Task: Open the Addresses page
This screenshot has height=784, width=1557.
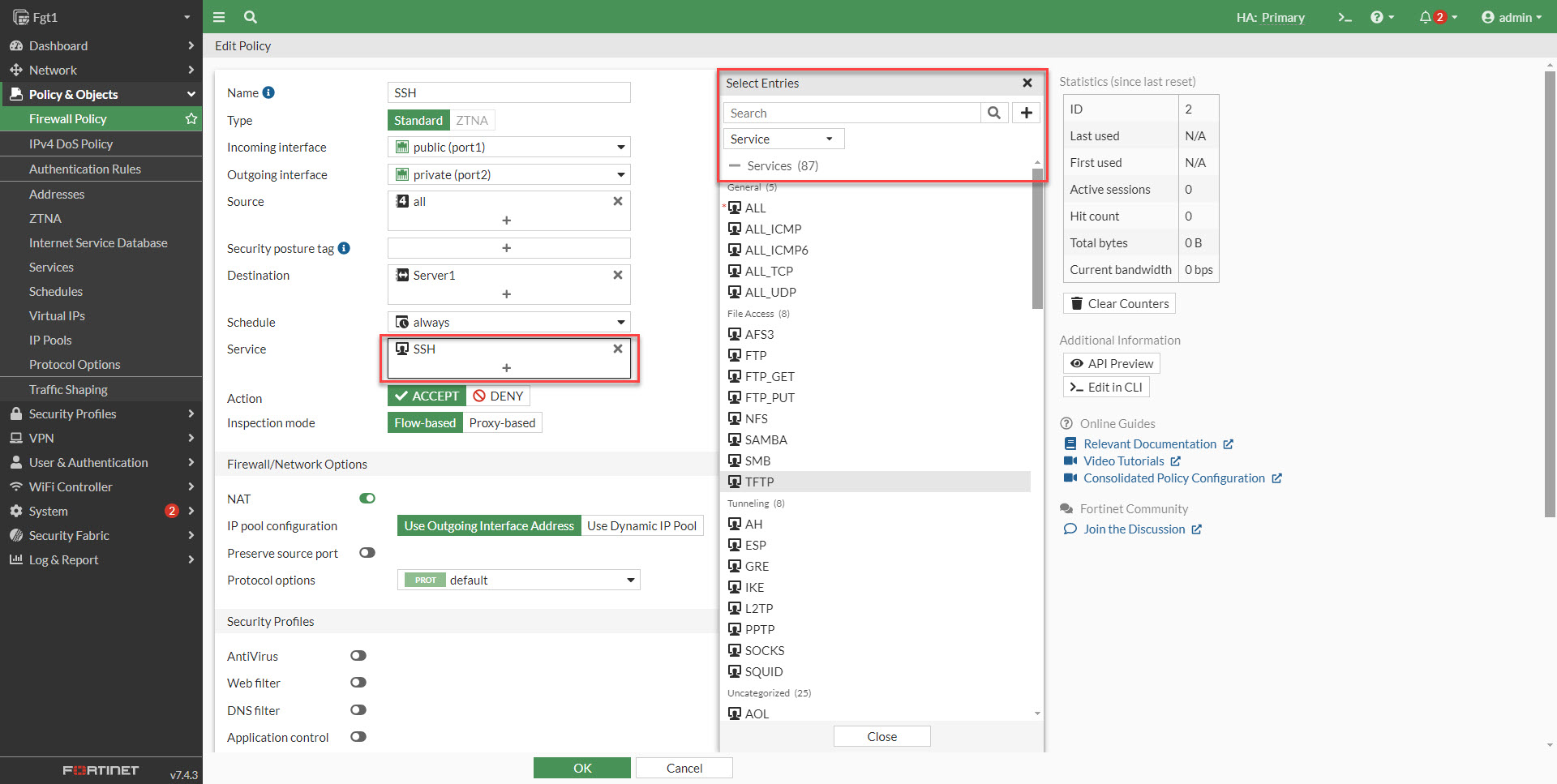Action: pyautogui.click(x=57, y=194)
